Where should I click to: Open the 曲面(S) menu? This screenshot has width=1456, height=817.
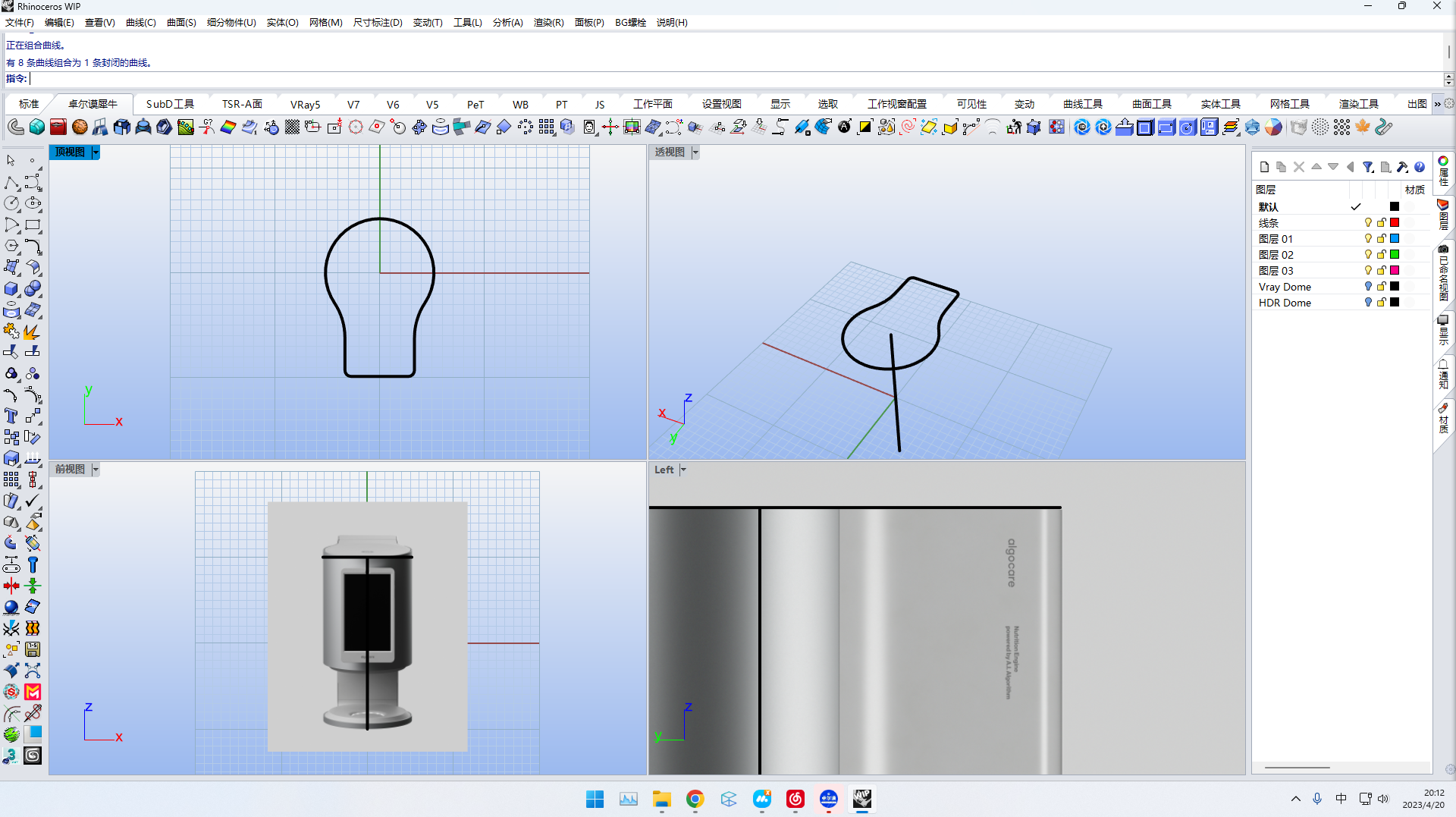(x=181, y=23)
